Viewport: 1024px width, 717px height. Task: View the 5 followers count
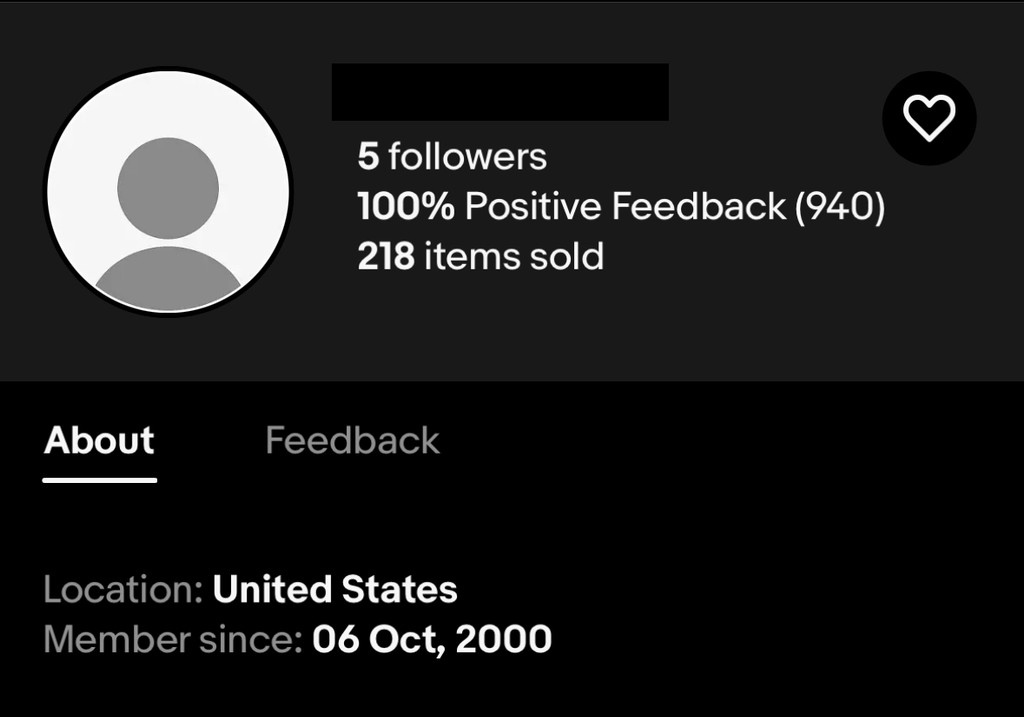(x=452, y=156)
